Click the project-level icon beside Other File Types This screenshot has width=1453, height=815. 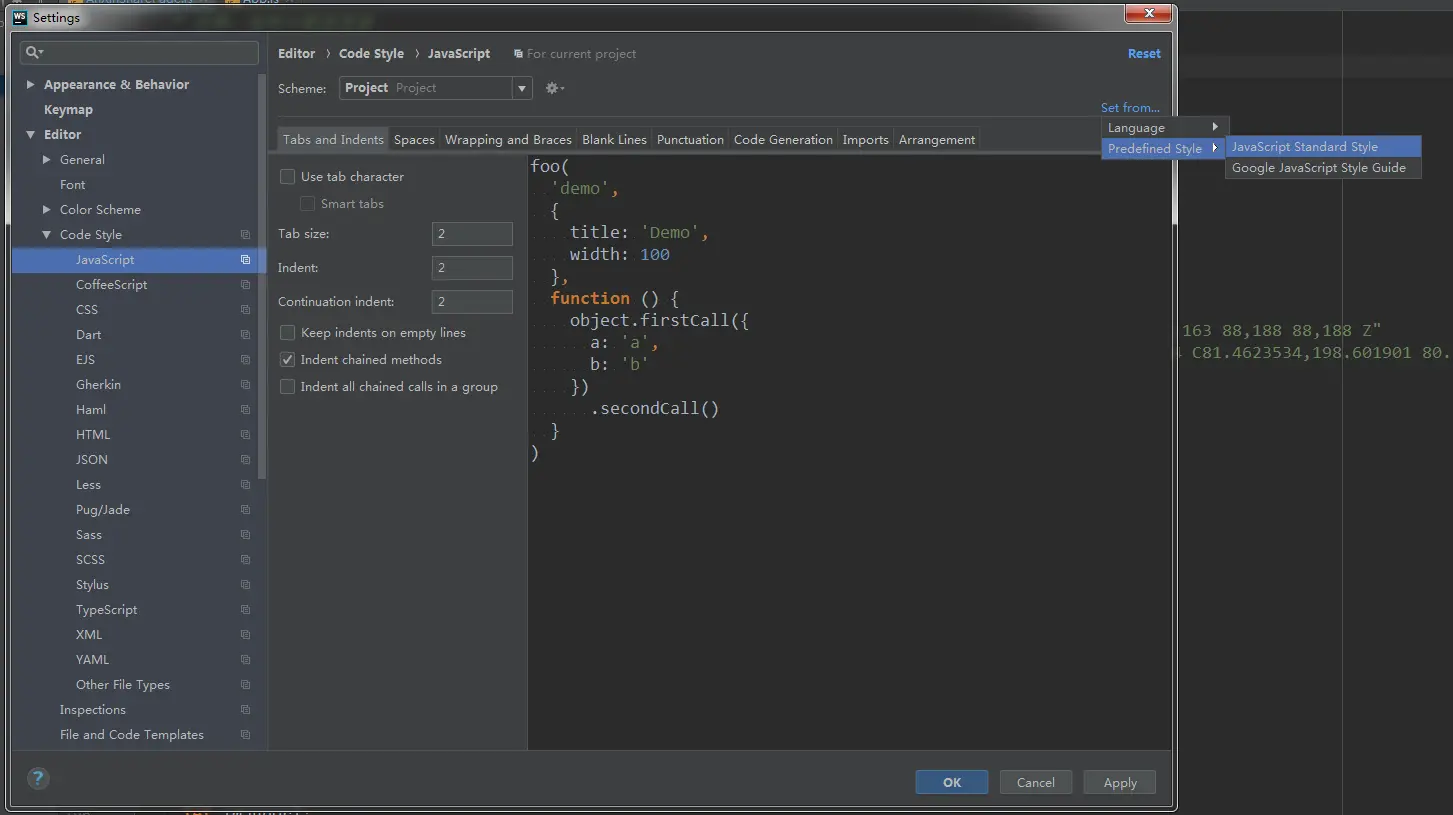click(245, 685)
